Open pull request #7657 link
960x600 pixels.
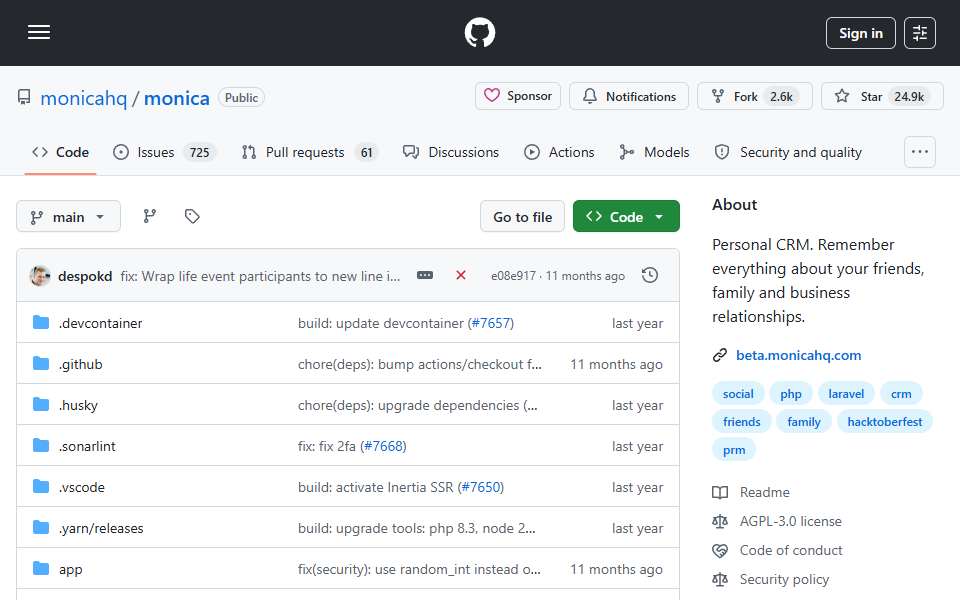point(490,323)
